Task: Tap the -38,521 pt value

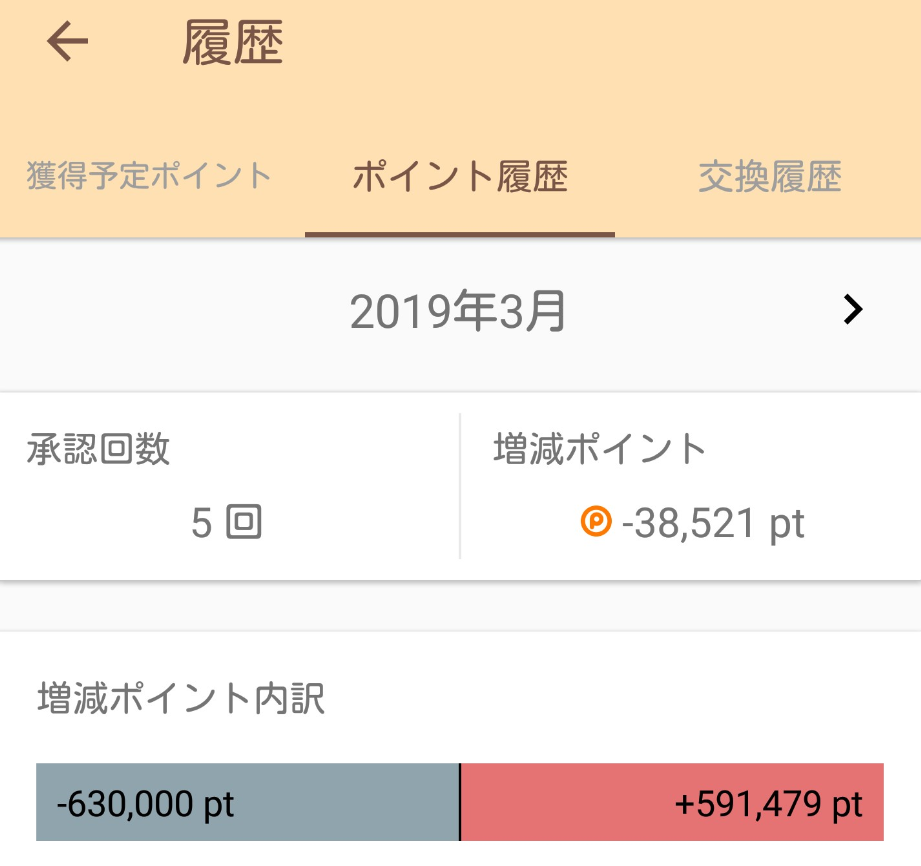Action: click(712, 523)
